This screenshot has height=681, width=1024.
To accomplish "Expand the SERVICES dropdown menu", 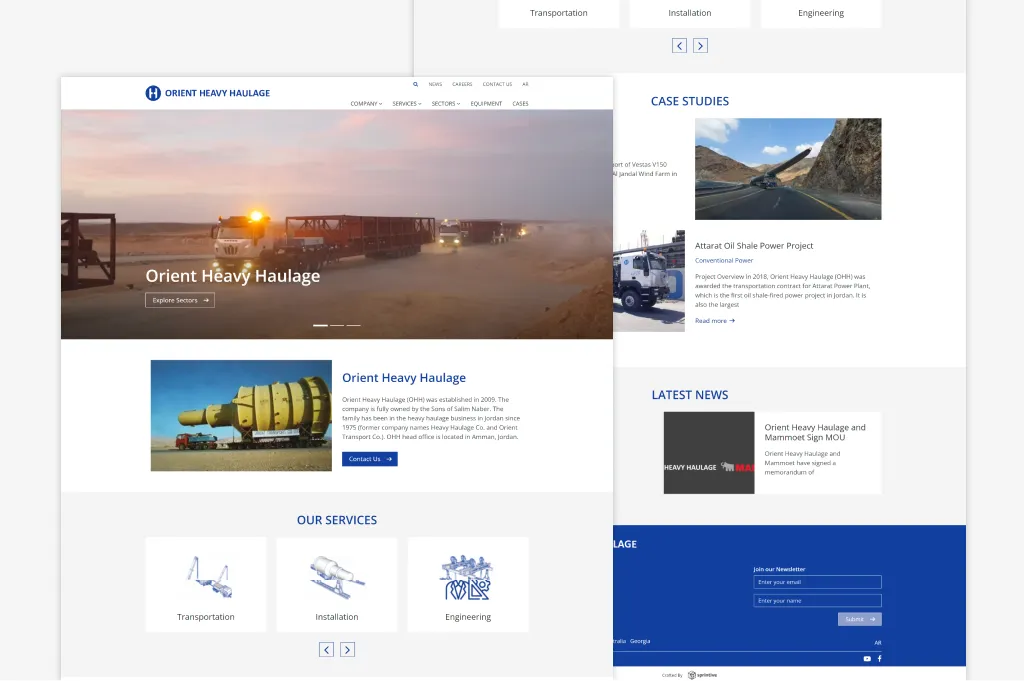I will coord(407,104).
